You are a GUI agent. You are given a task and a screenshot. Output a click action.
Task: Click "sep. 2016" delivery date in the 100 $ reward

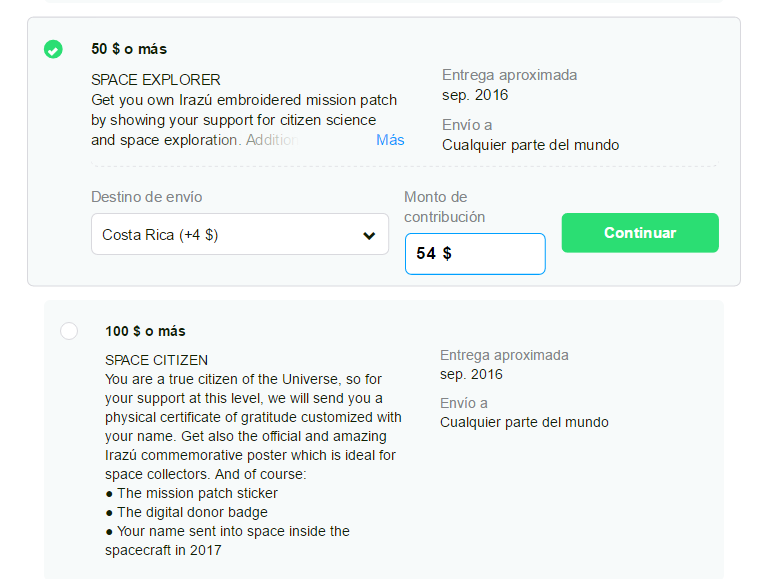[471, 374]
